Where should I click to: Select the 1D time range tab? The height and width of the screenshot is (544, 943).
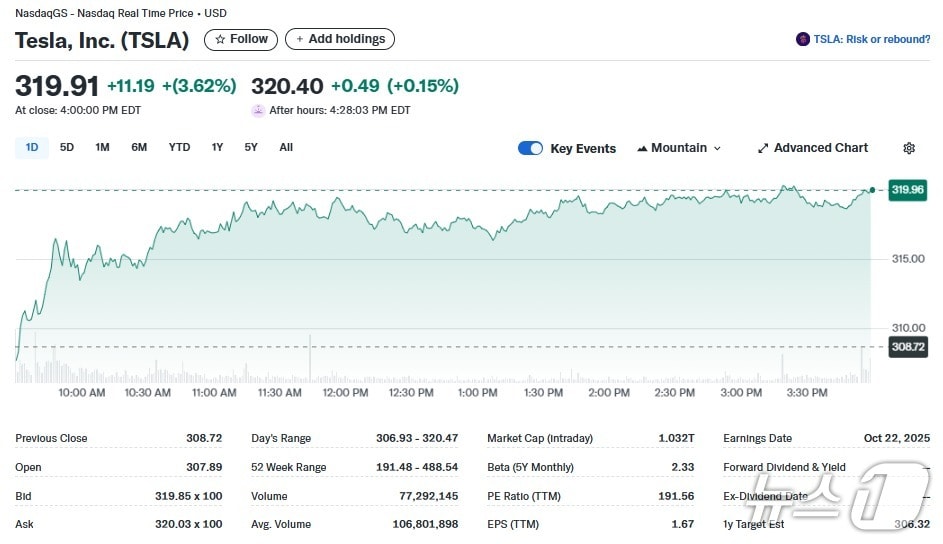coord(32,147)
